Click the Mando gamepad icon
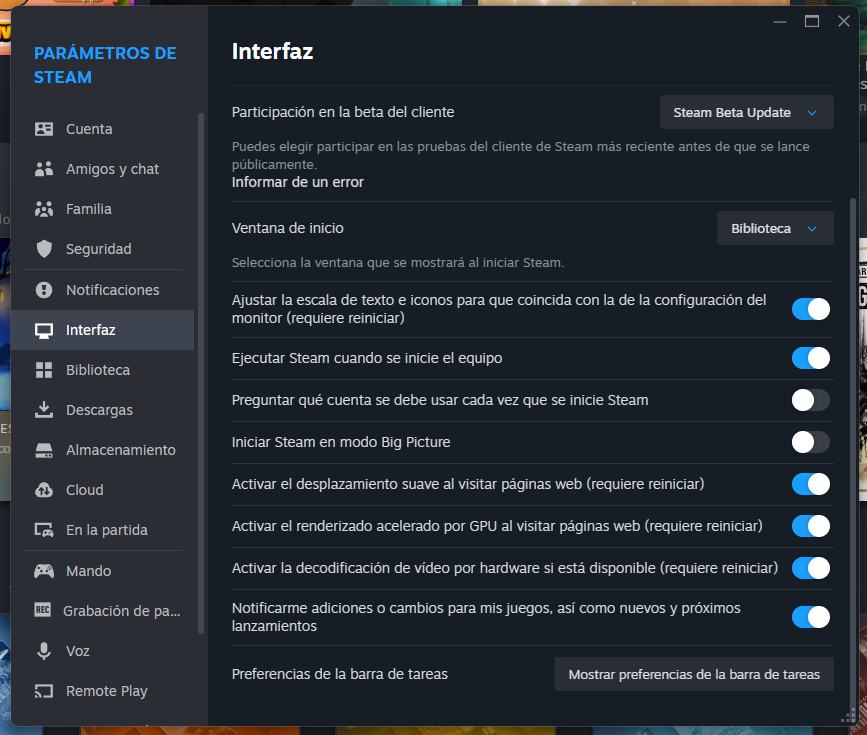 (x=44, y=571)
